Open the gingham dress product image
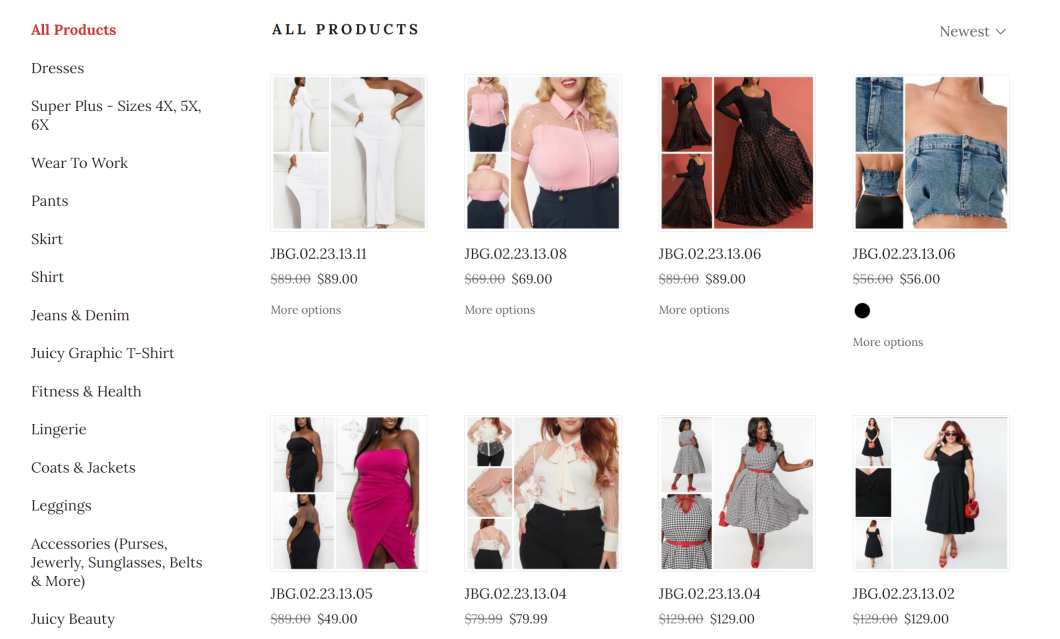The image size is (1060, 639). 737,493
